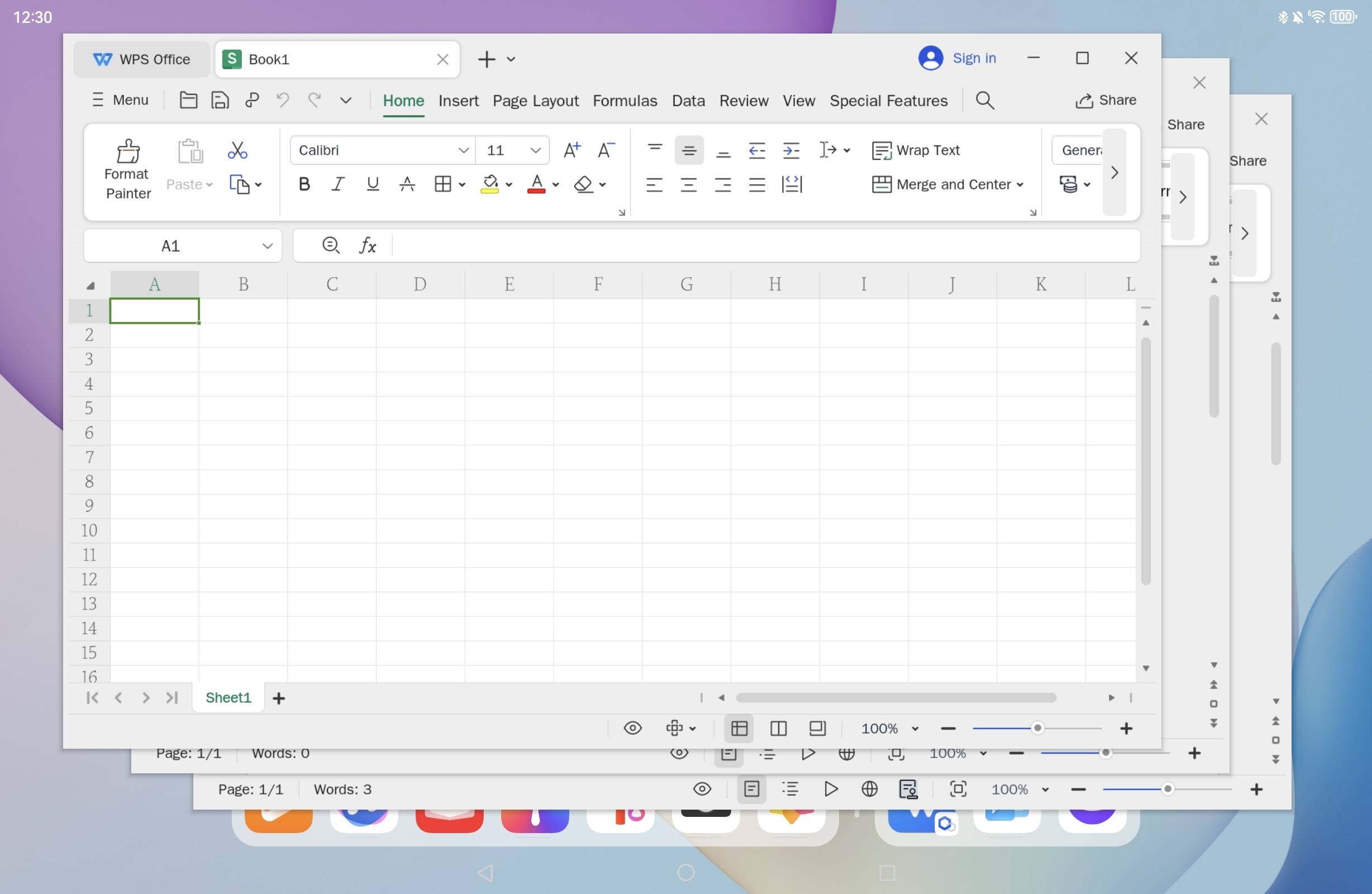Click the Format Painter icon
This screenshot has height=894, width=1372.
coord(127,151)
